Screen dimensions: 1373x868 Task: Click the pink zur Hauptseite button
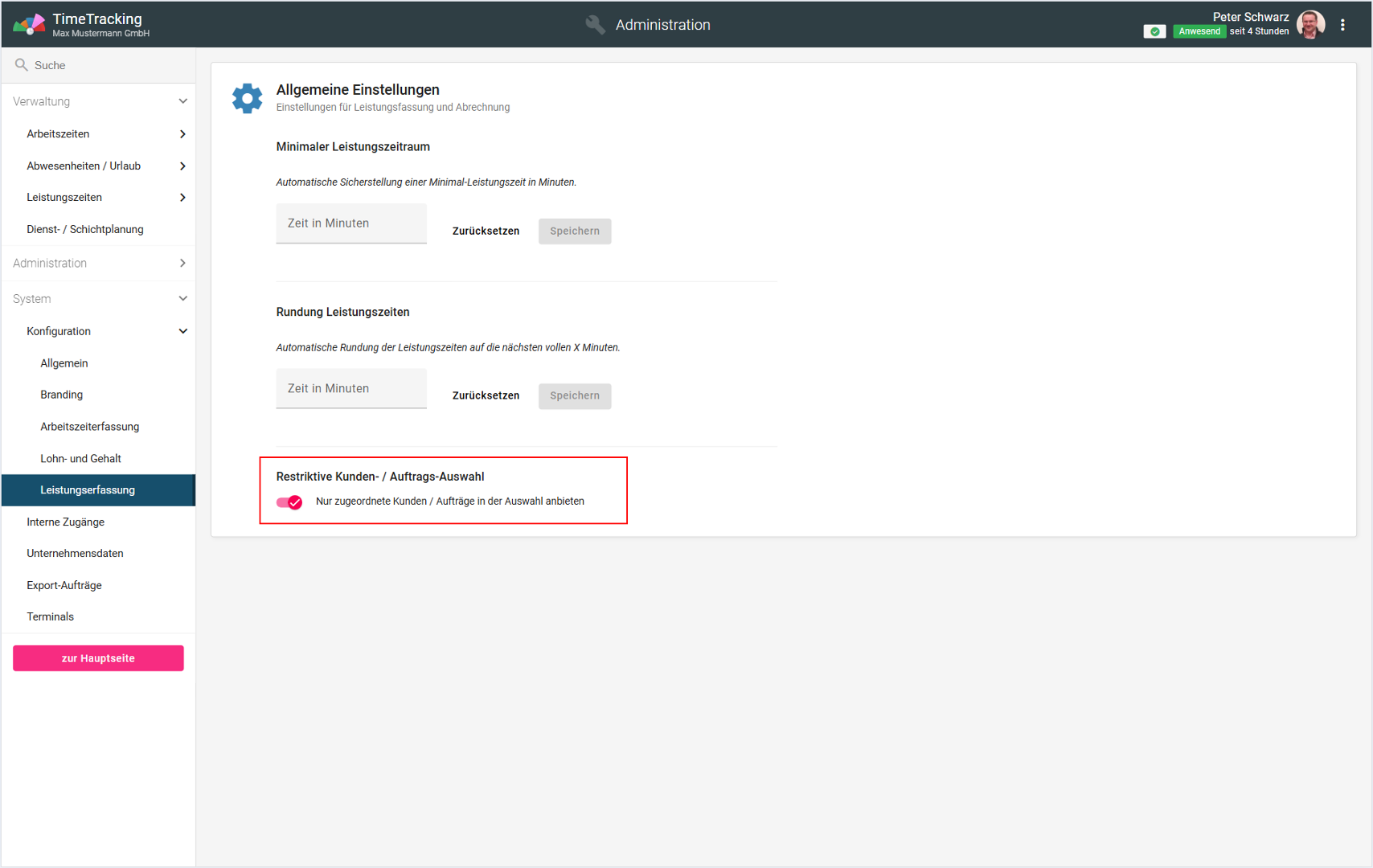pos(98,658)
